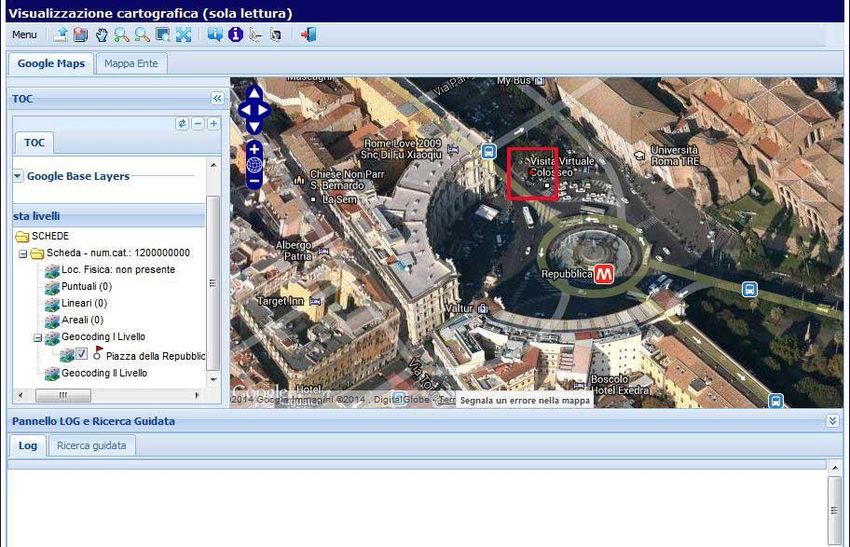Pan the map left with arrow control
Viewport: 850px width, 547px height.
pos(245,110)
